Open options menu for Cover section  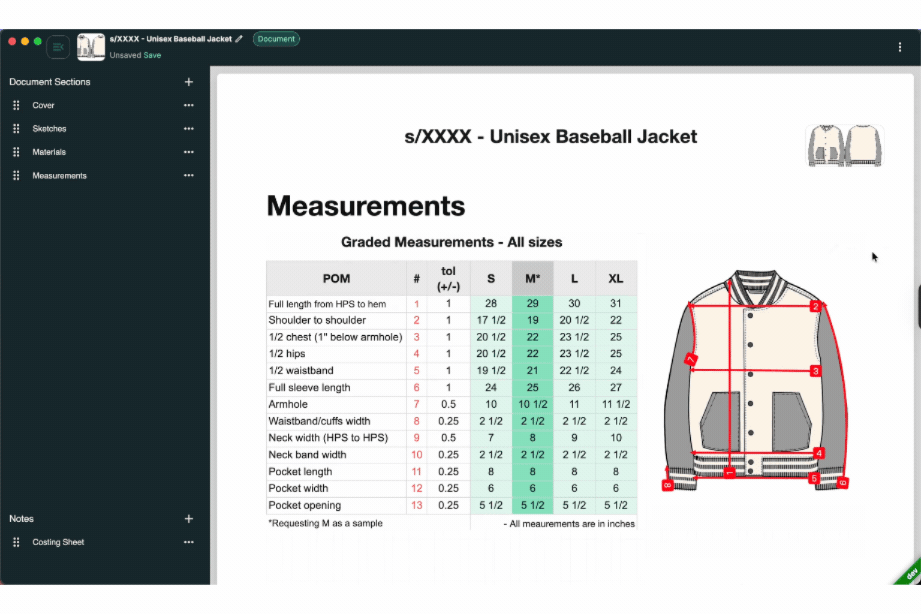pos(189,105)
